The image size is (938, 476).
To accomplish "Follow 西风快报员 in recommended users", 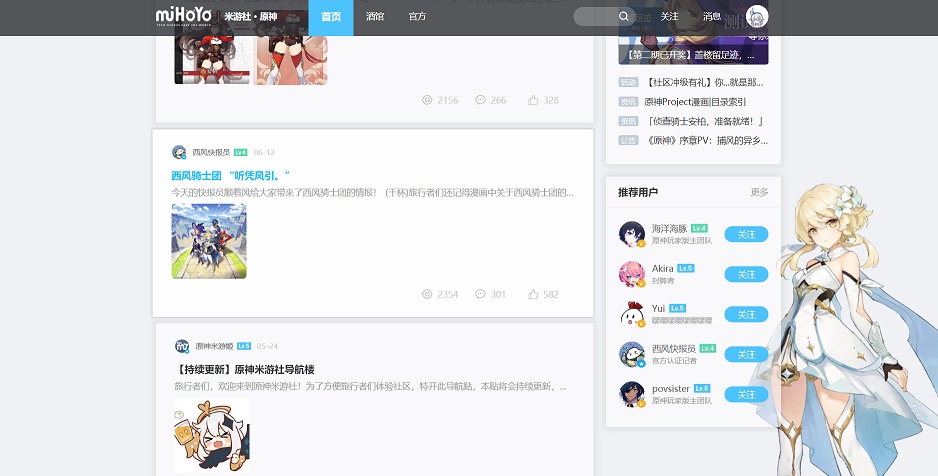I will click(746, 355).
